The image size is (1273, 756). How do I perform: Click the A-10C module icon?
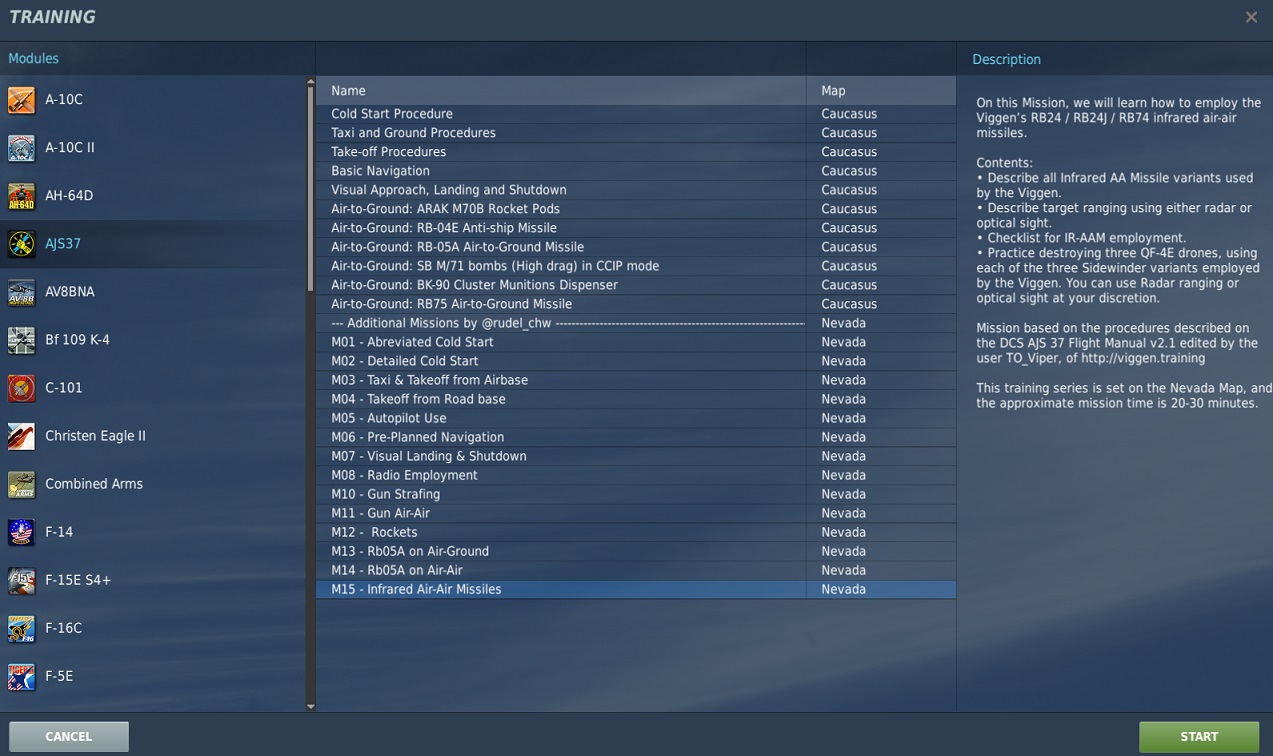coord(21,100)
